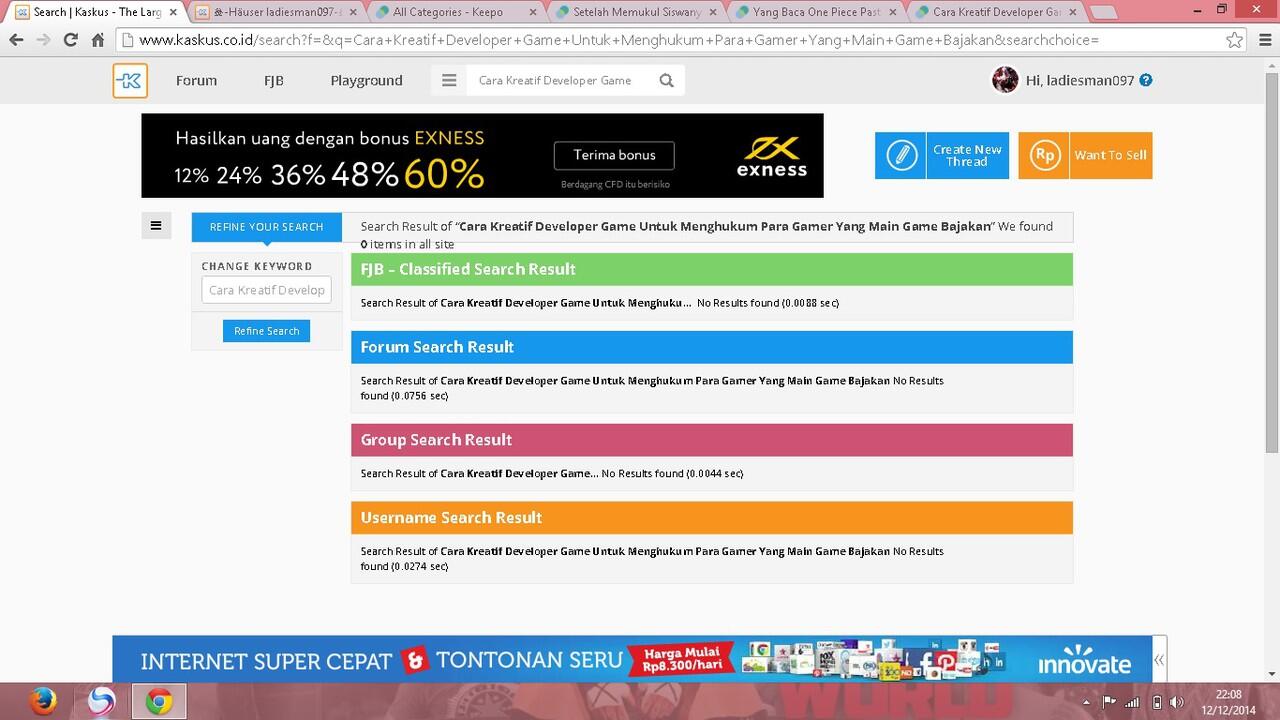Bookmark page with star icon
Screen dimensions: 1280x720
click(1235, 40)
